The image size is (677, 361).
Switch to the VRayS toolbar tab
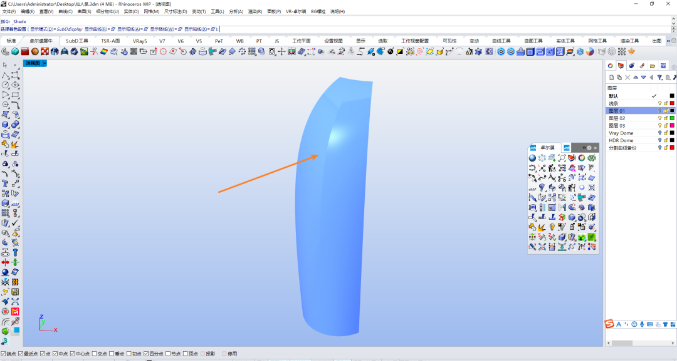[x=139, y=41]
